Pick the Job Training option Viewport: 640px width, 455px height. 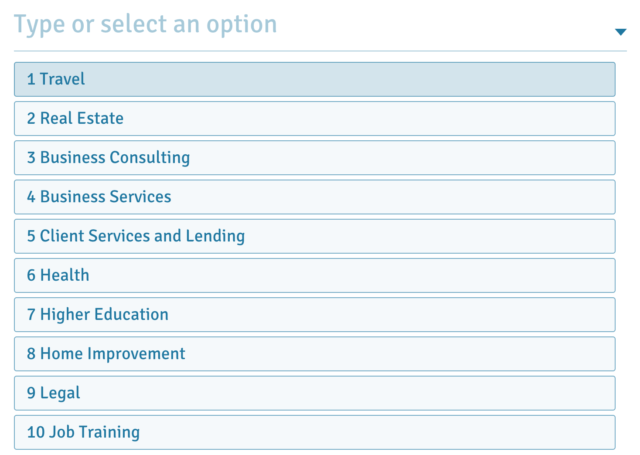click(314, 432)
